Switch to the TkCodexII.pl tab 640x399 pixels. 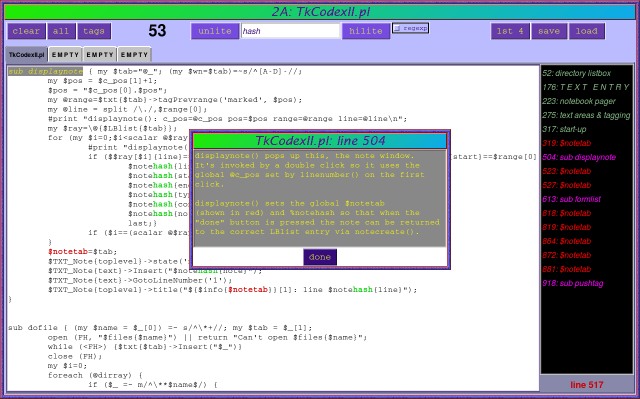point(27,55)
